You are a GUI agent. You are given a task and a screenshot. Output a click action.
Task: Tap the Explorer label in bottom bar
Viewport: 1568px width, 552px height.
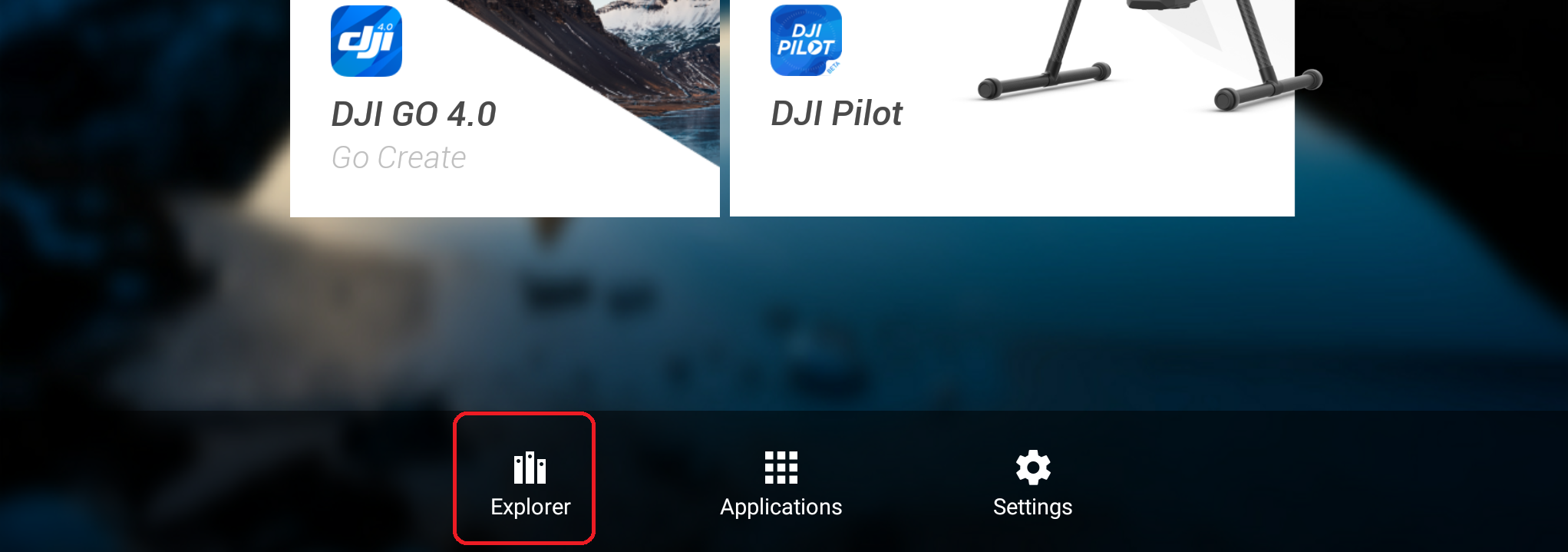click(x=530, y=507)
